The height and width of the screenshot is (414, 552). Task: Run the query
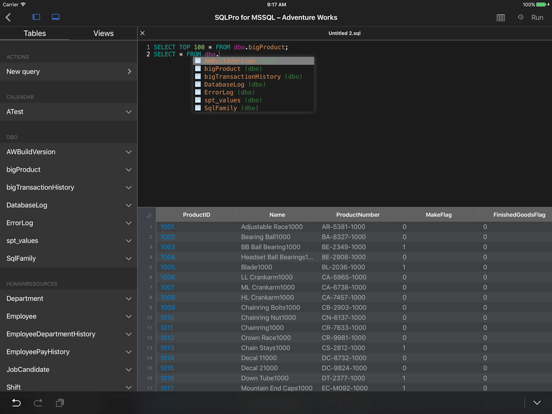(537, 18)
